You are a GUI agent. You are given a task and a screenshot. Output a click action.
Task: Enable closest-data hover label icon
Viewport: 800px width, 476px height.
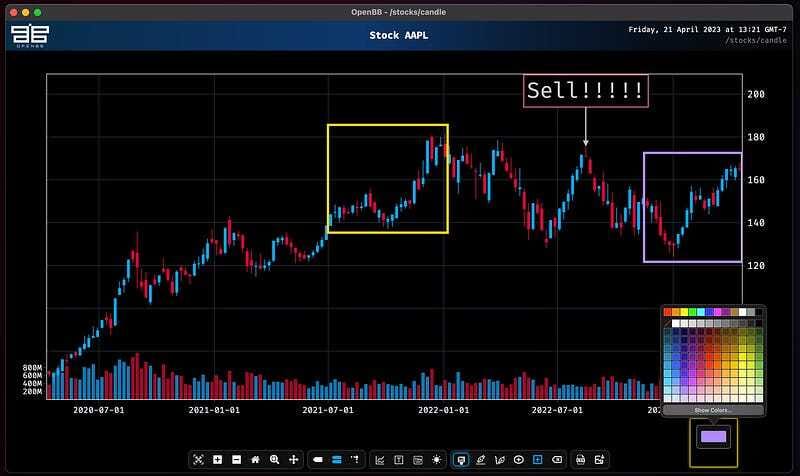[x=318, y=460]
